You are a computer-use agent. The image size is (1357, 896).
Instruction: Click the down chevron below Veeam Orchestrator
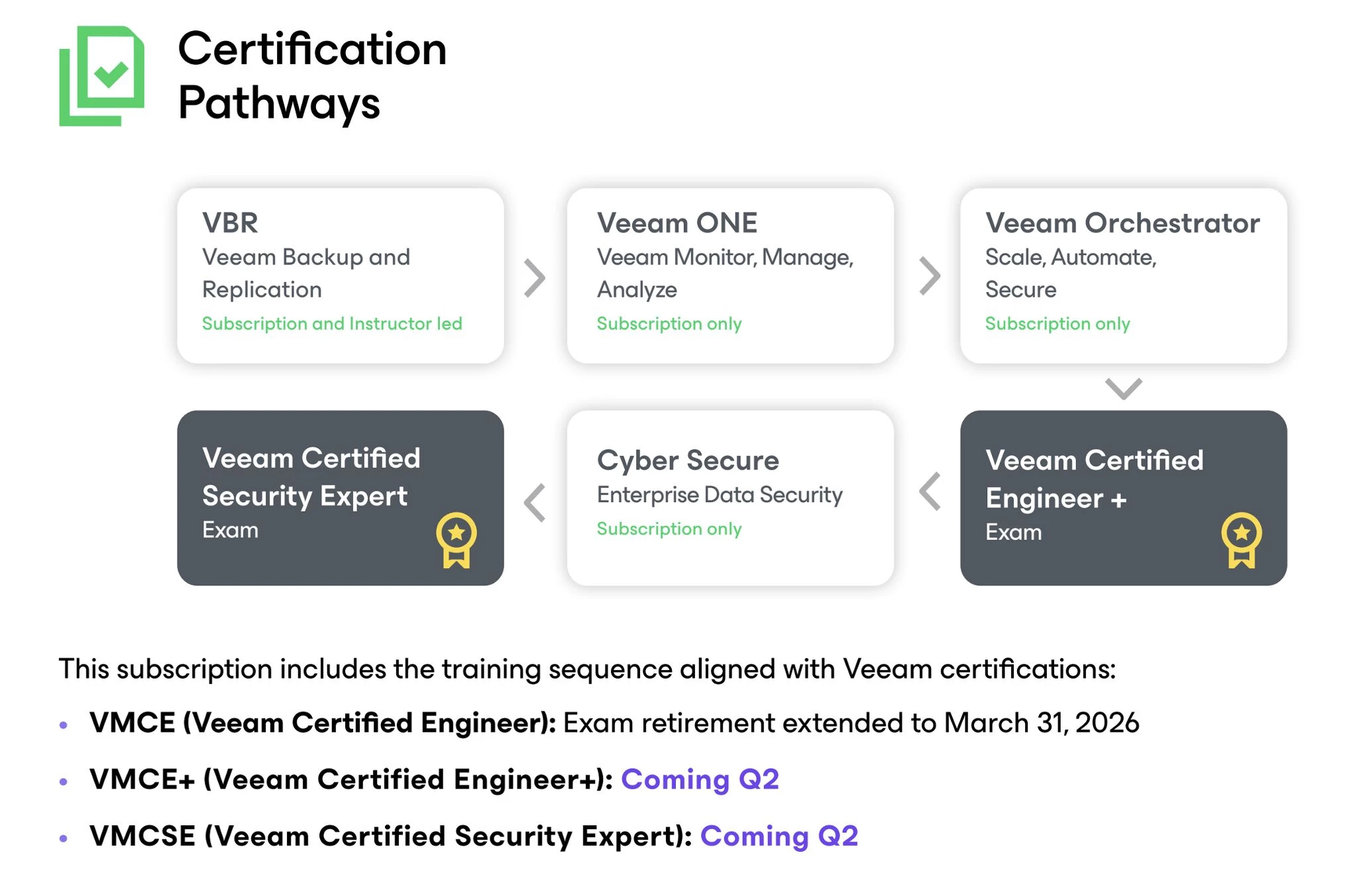click(x=1123, y=388)
